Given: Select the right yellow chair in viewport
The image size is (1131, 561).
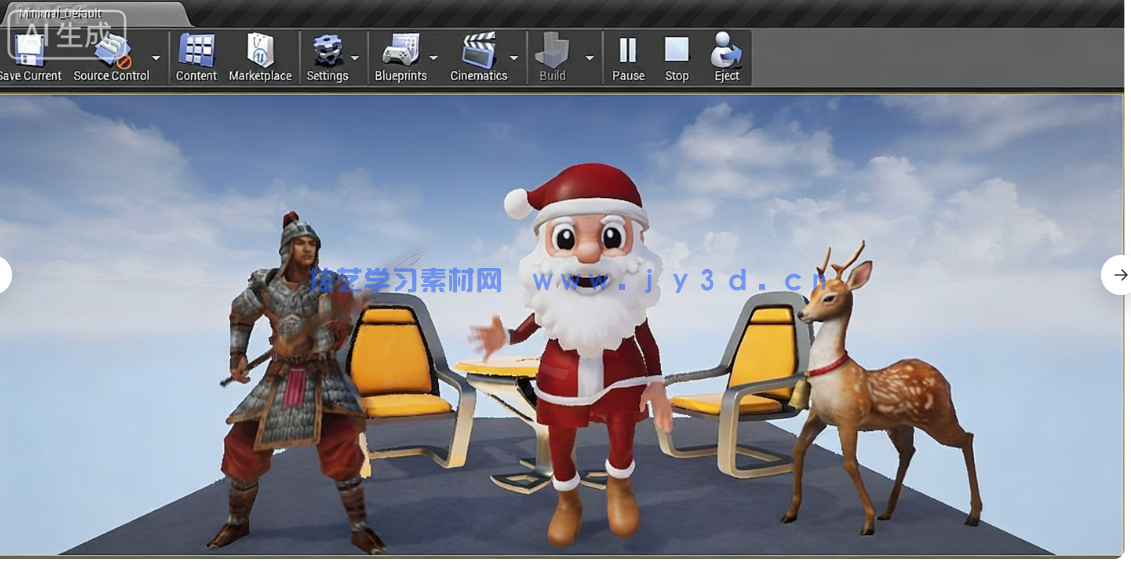Looking at the screenshot, I should point(739,382).
